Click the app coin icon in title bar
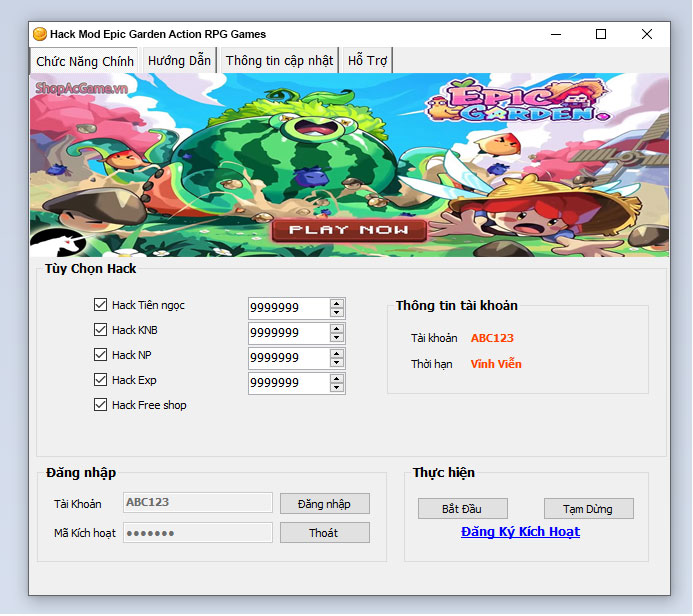 (40, 34)
